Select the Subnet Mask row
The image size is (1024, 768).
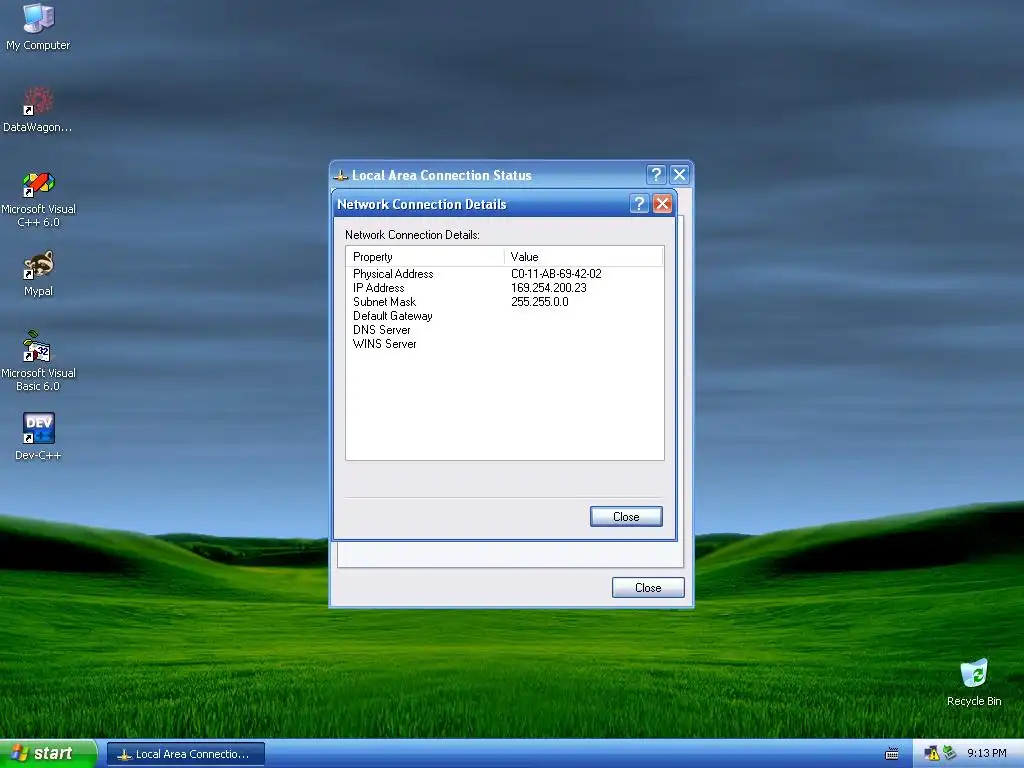[504, 302]
